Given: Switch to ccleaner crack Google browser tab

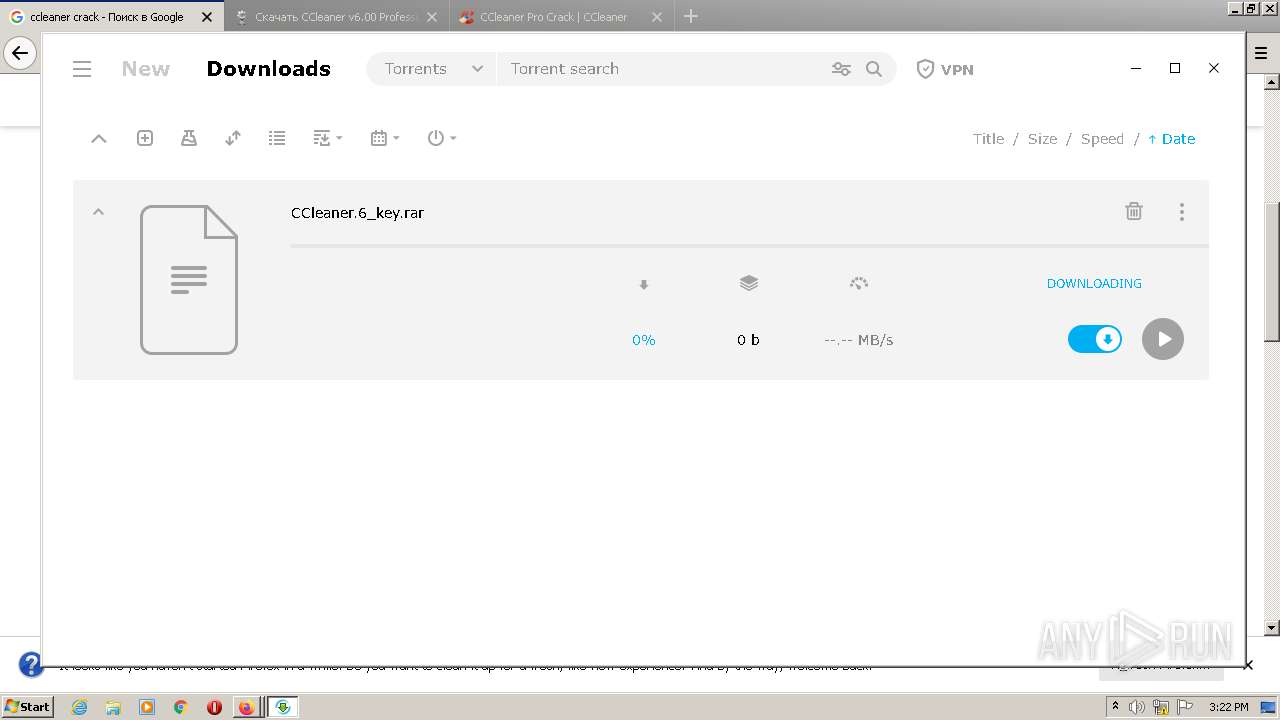Looking at the screenshot, I should (x=111, y=16).
